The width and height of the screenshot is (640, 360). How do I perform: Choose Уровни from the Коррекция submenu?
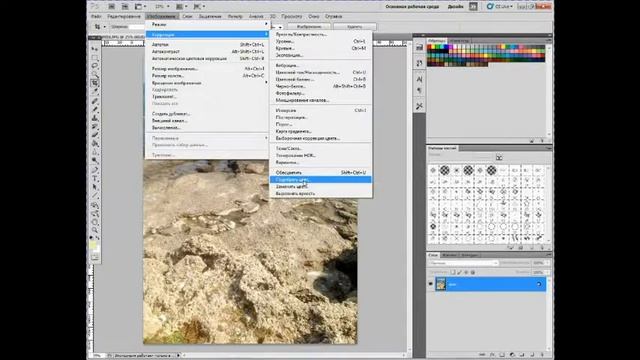click(320, 41)
